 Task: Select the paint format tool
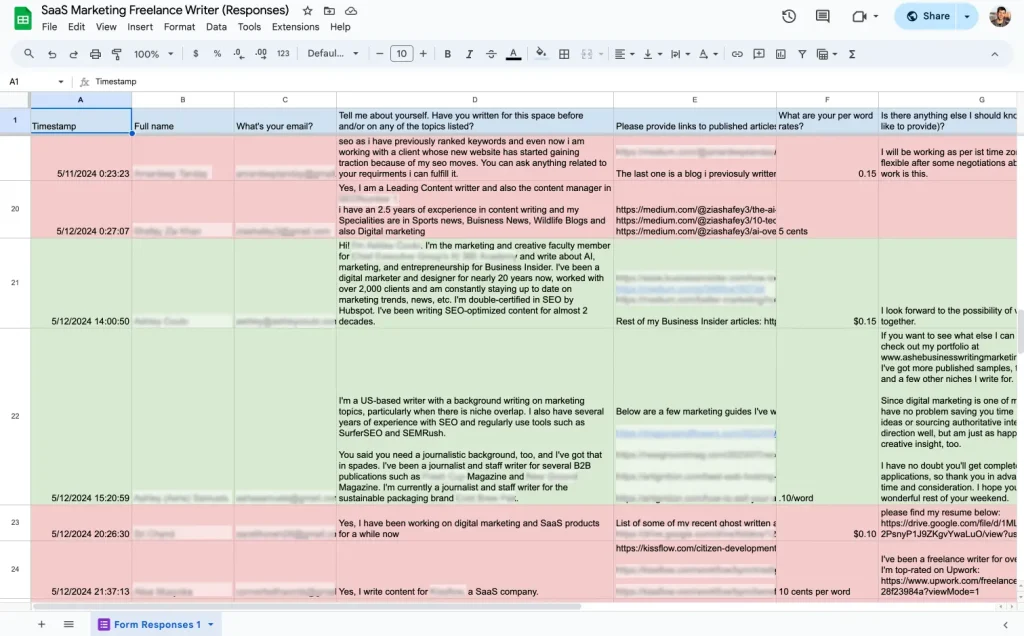tap(117, 54)
